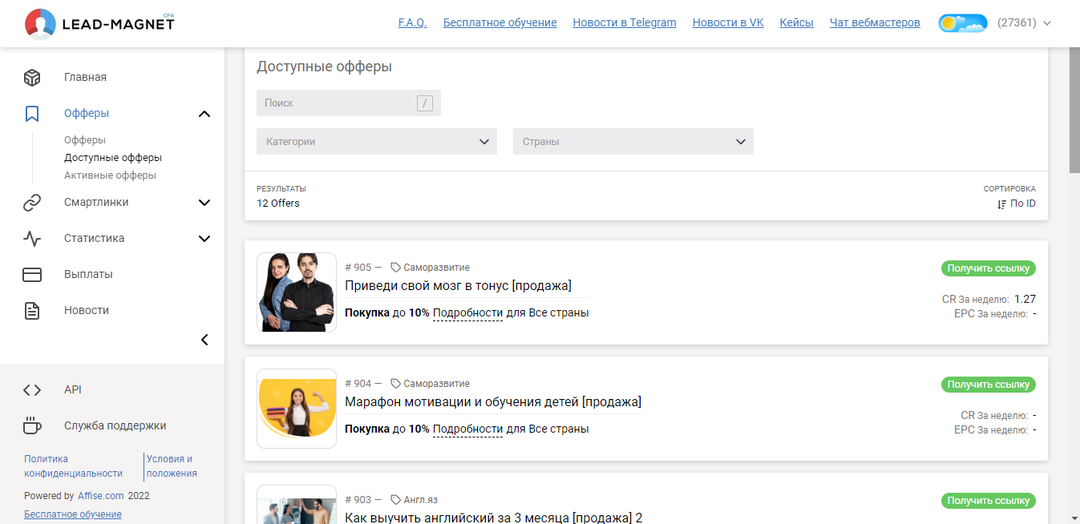Image resolution: width=1080 pixels, height=524 pixels.
Task: Click the Главная cube icon in sidebar
Action: coord(32,77)
